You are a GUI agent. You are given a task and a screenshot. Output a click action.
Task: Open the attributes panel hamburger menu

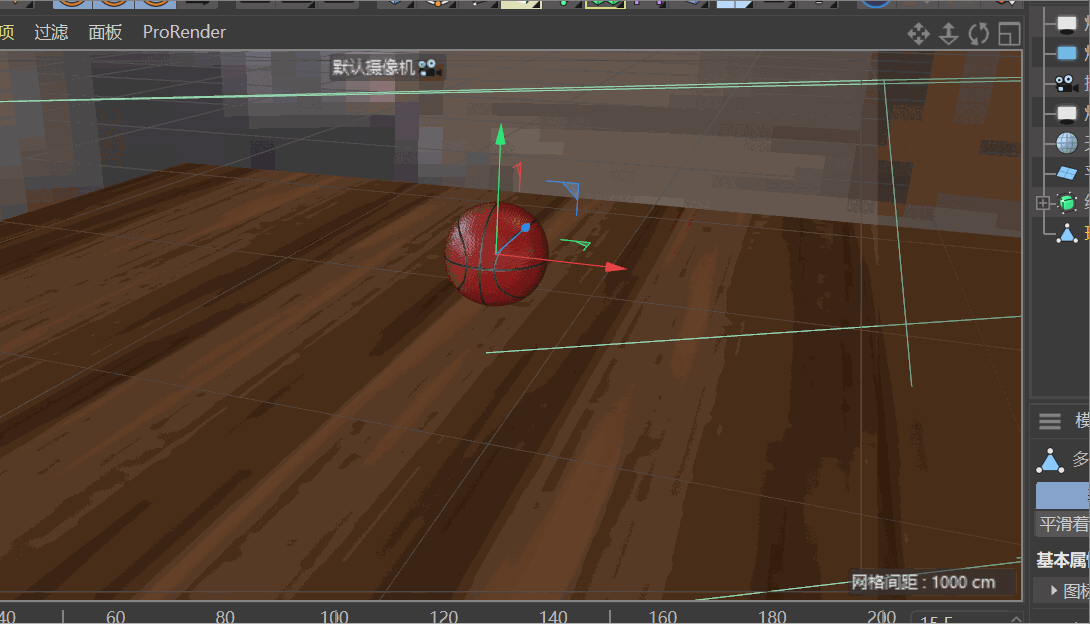(x=1049, y=421)
